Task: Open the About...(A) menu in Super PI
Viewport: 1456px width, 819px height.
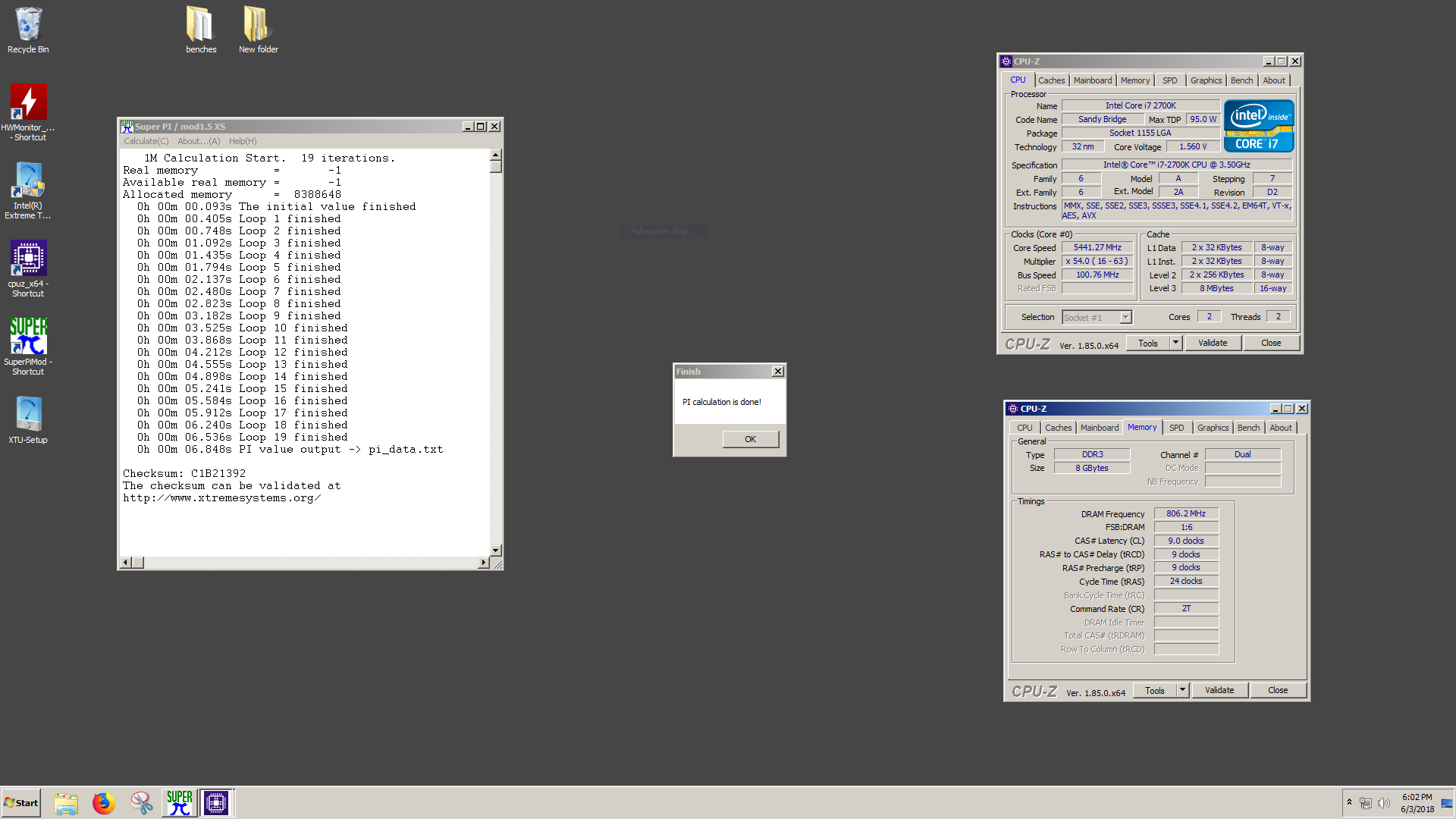Action: [199, 141]
